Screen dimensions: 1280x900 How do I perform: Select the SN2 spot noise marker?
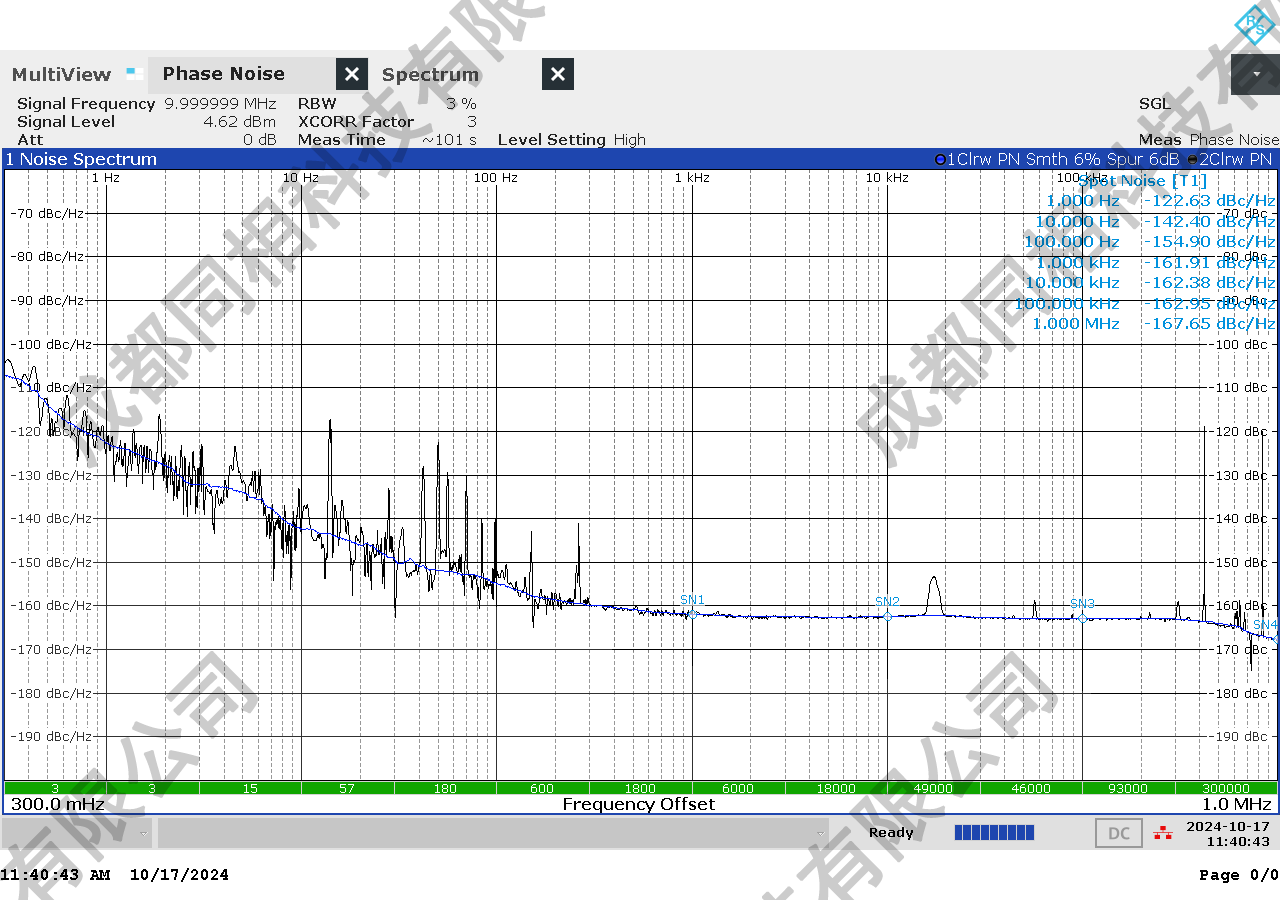[887, 615]
